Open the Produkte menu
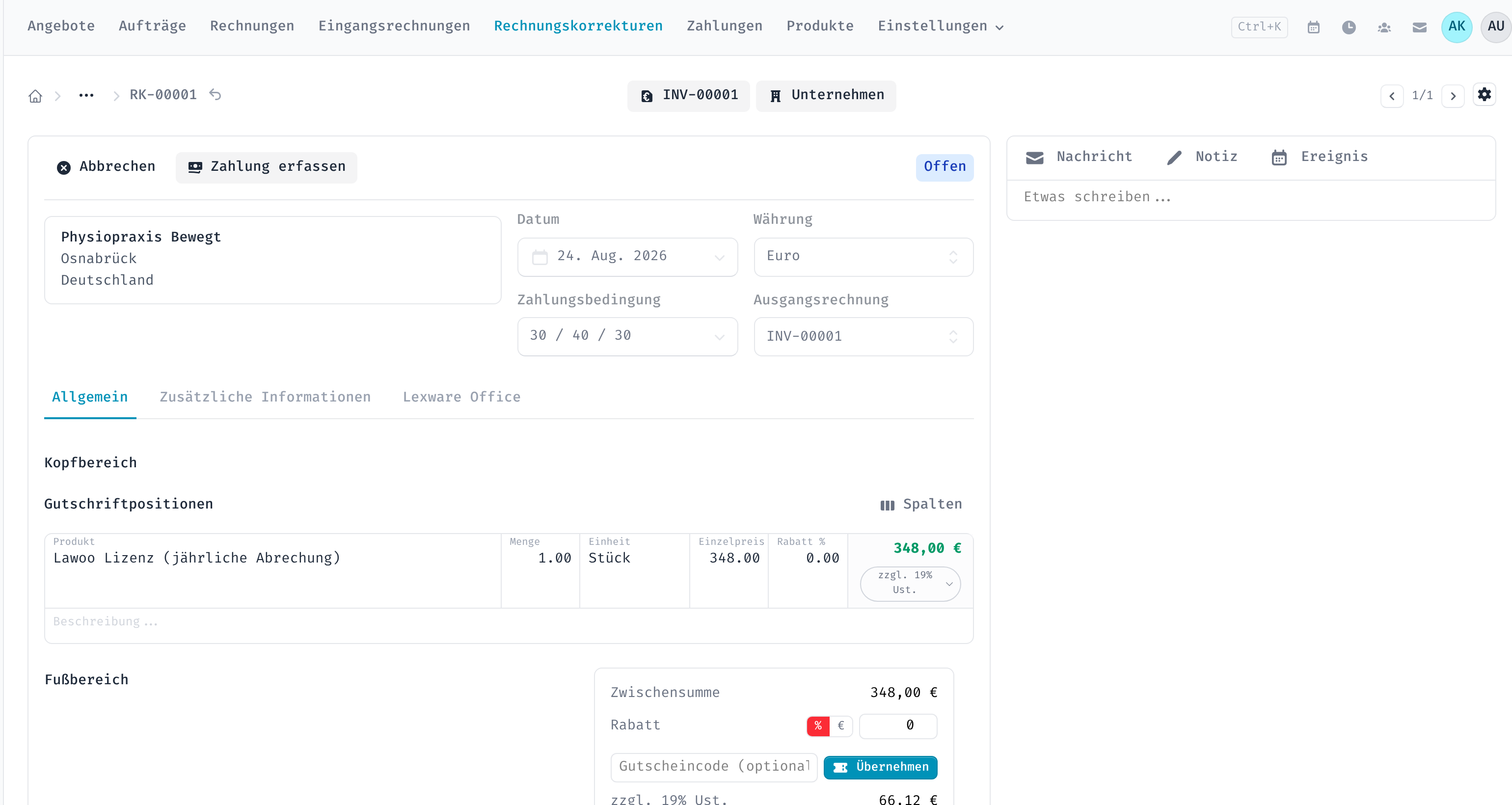 point(820,27)
